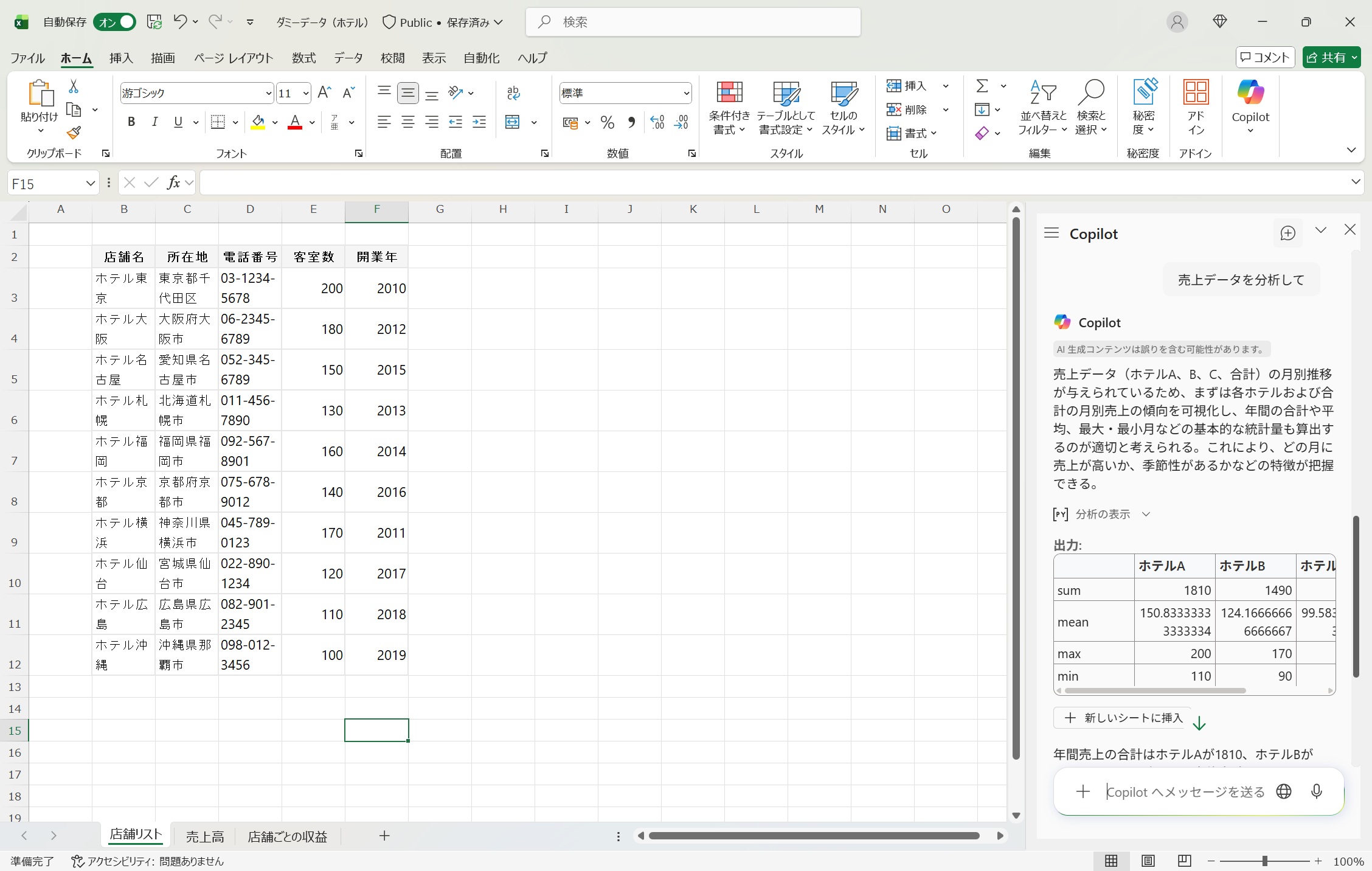Click the 新しいシートに挿入 button

tap(1123, 718)
